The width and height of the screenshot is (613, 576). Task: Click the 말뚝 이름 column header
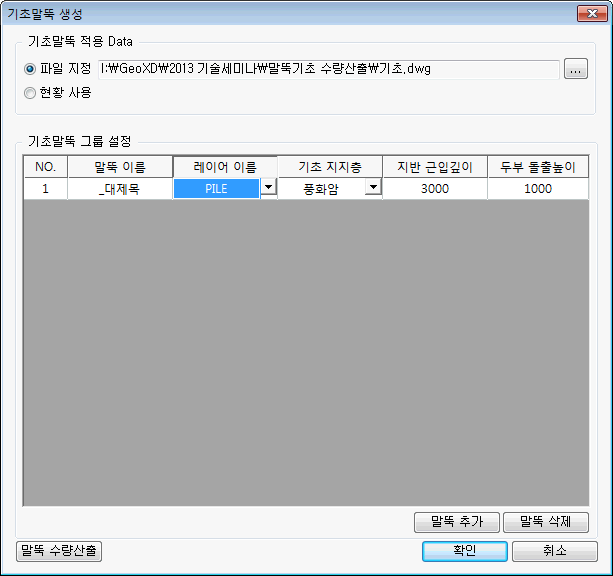(x=120, y=167)
